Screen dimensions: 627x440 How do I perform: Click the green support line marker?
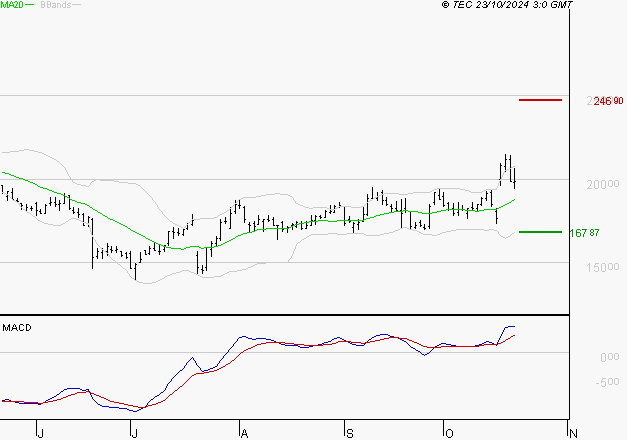pyautogui.click(x=540, y=232)
